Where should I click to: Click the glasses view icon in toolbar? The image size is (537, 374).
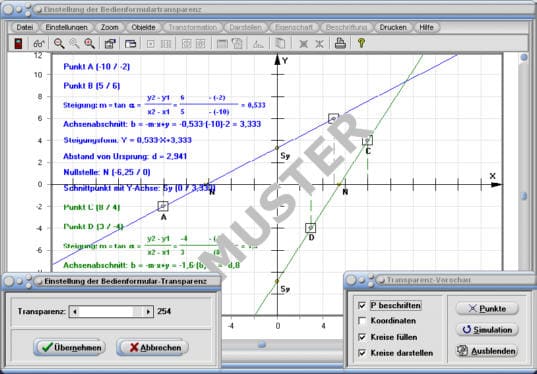point(39,44)
